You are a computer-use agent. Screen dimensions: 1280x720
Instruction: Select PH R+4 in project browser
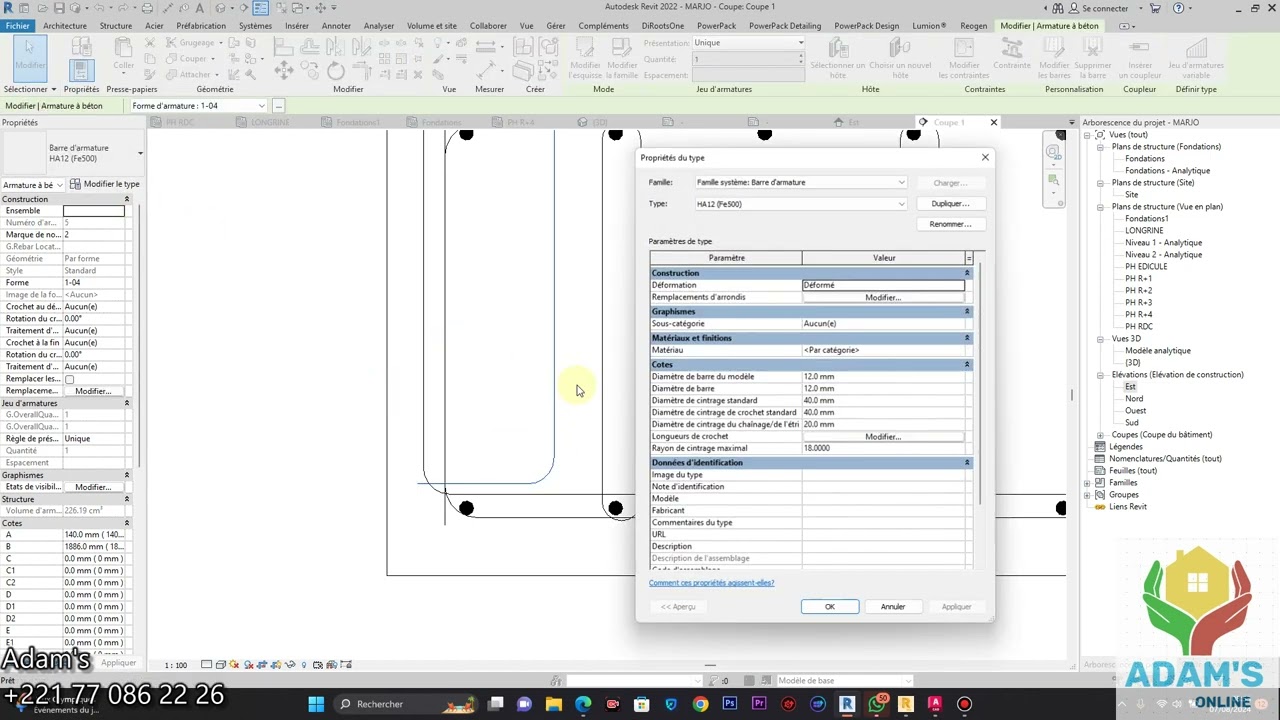point(1138,315)
